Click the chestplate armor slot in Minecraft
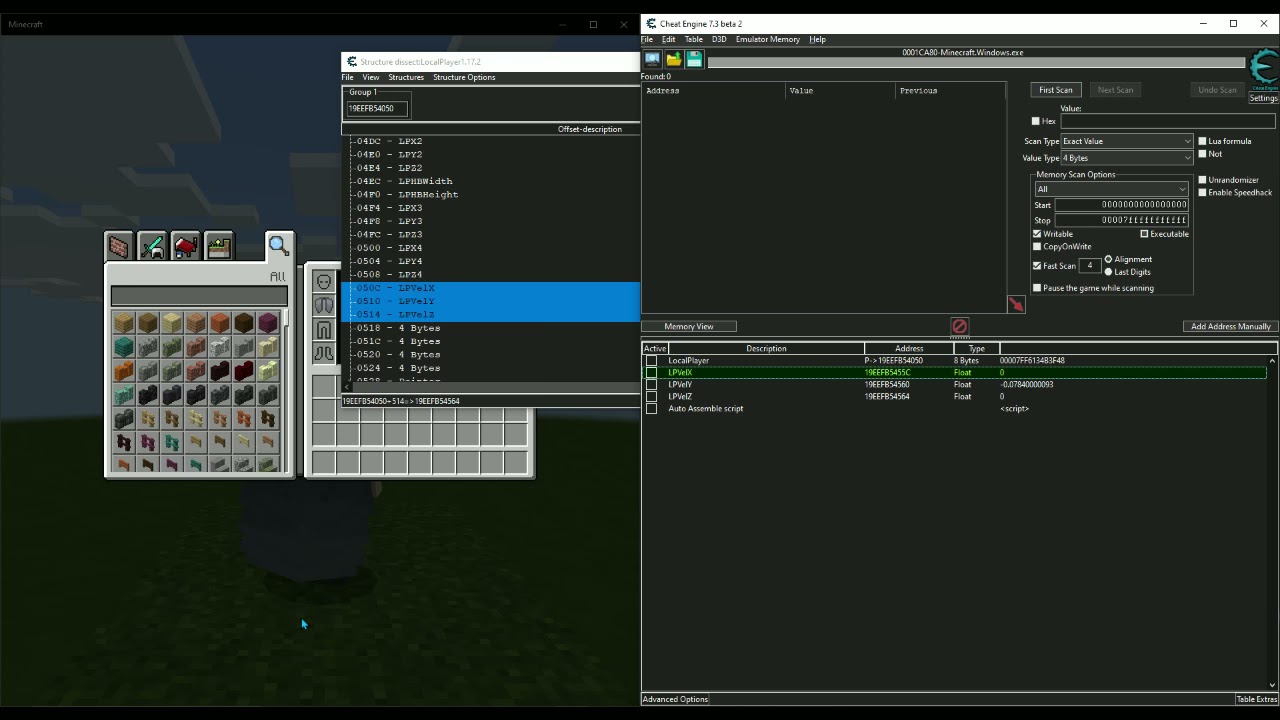This screenshot has width=1280, height=720. coord(323,305)
